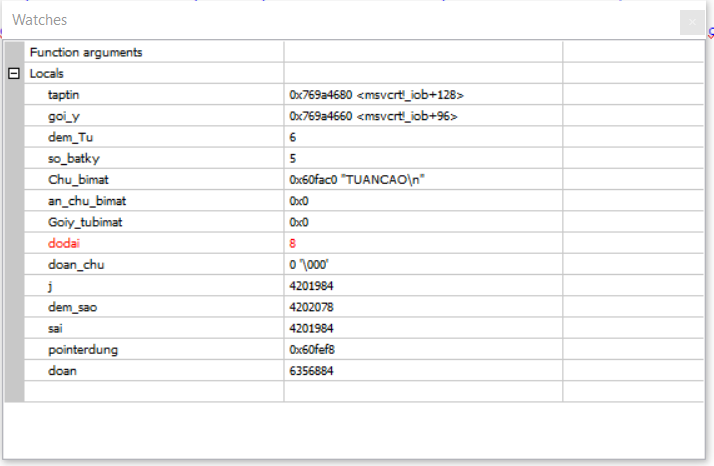Click the an_chu_bimat variable name
This screenshot has height=466, width=714.
tap(87, 201)
